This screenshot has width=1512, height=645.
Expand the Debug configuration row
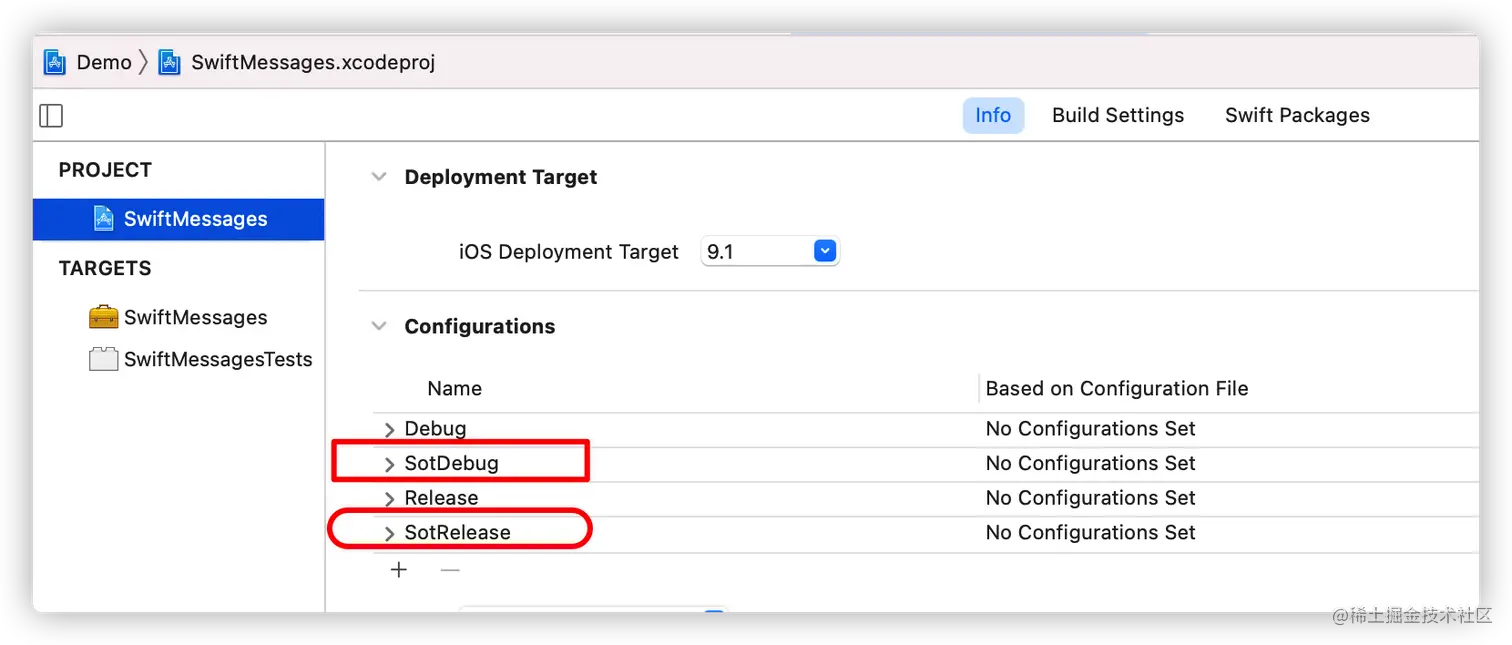390,429
